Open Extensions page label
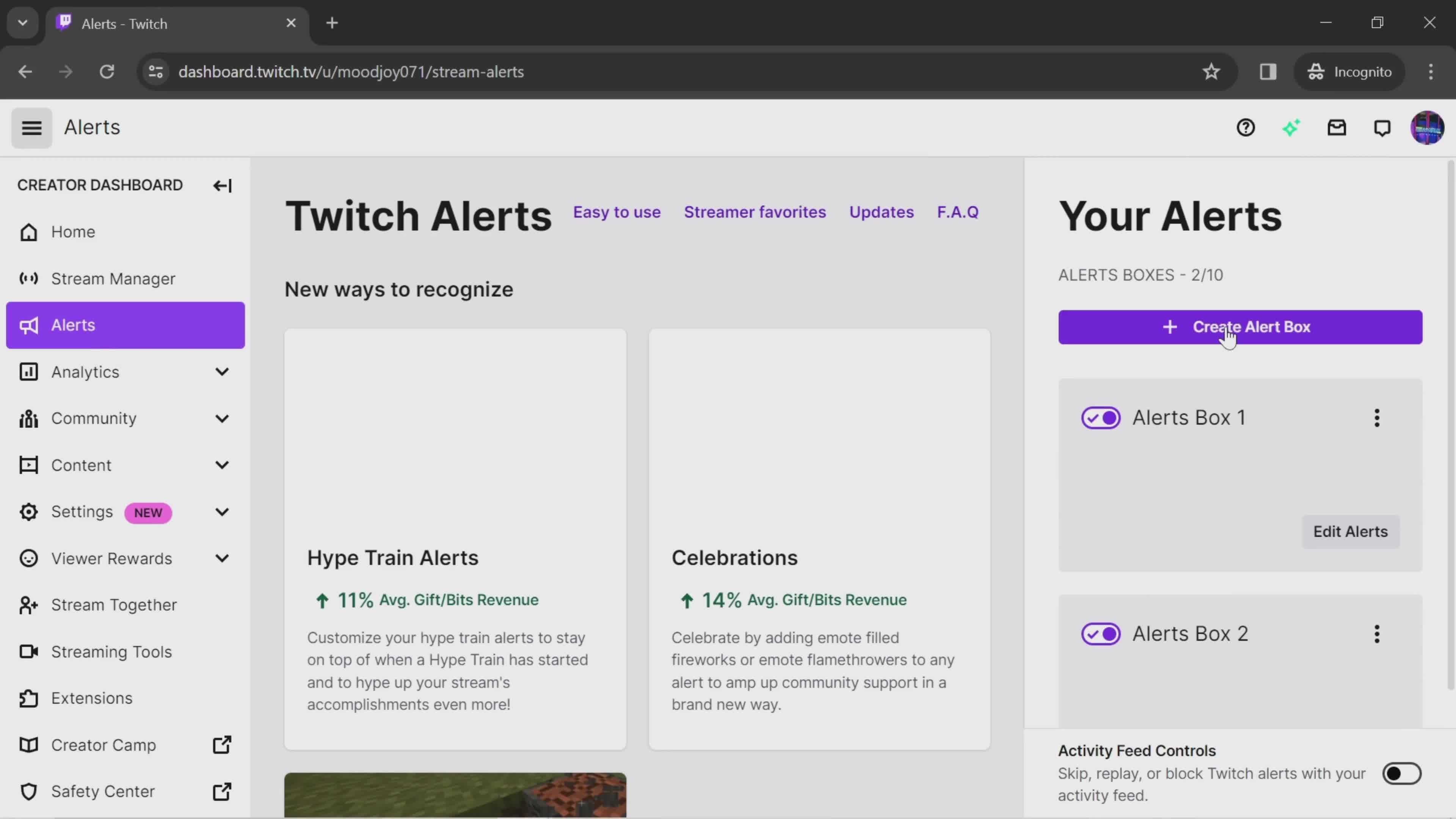This screenshot has width=1456, height=819. pos(91,698)
